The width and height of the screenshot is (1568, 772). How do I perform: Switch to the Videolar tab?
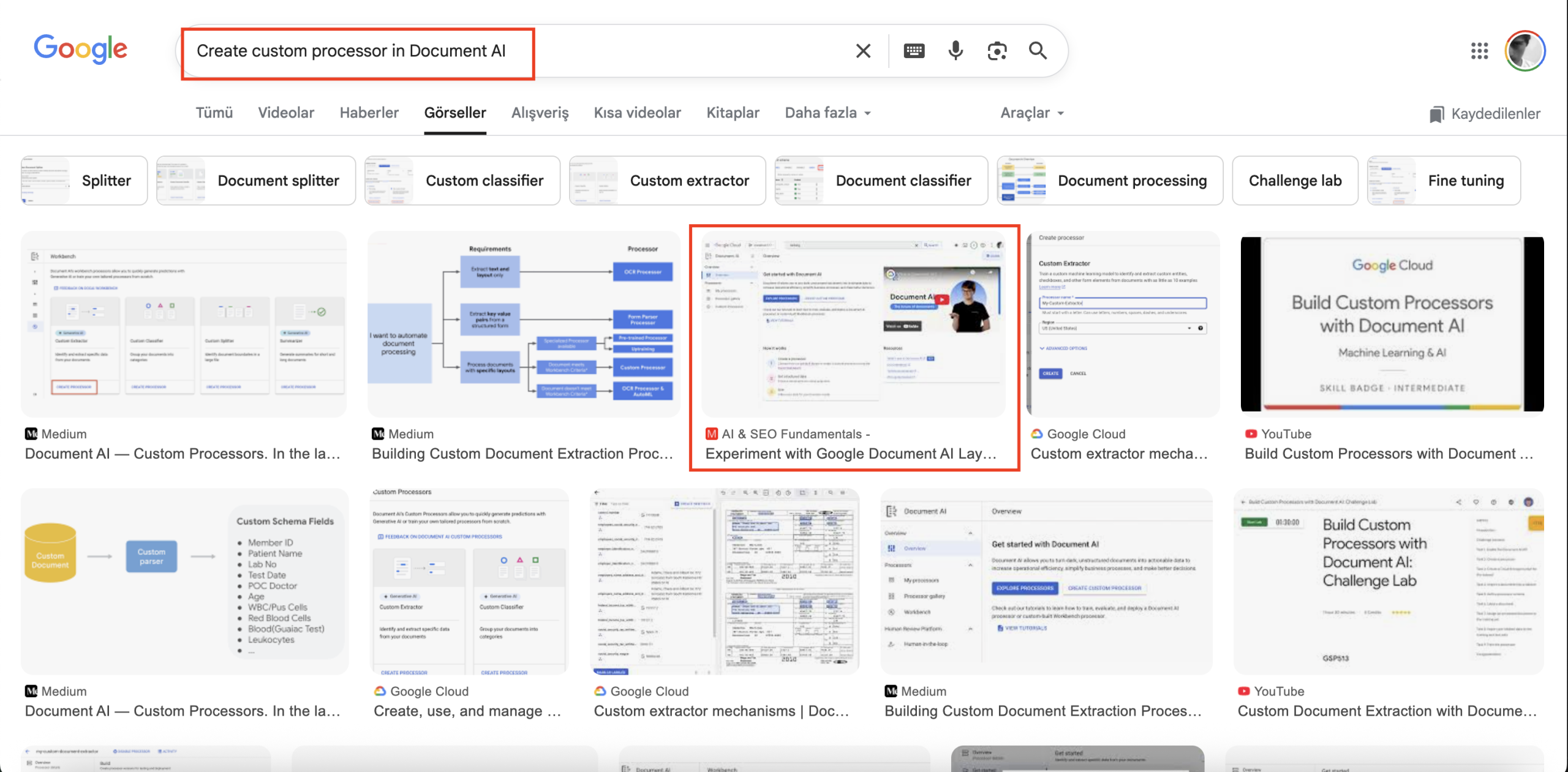coord(285,113)
